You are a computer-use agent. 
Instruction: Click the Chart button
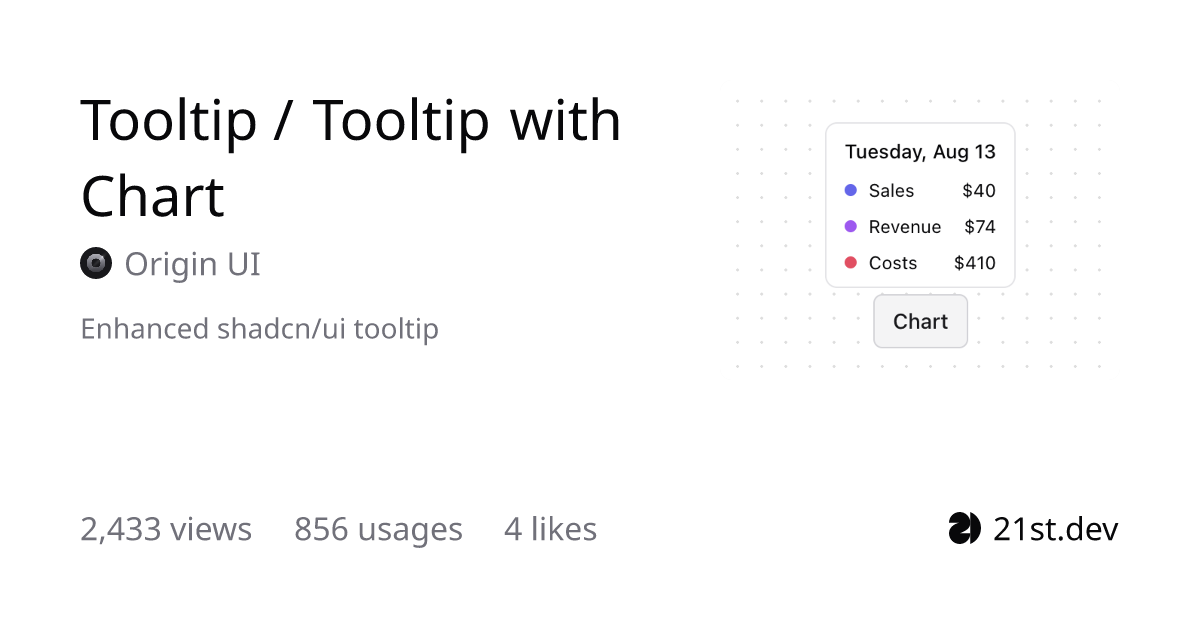920,321
